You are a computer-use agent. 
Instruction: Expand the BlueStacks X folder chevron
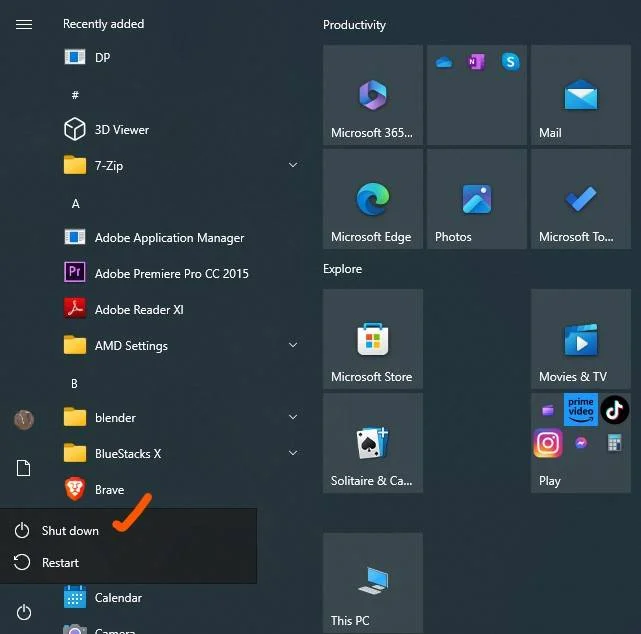click(293, 453)
